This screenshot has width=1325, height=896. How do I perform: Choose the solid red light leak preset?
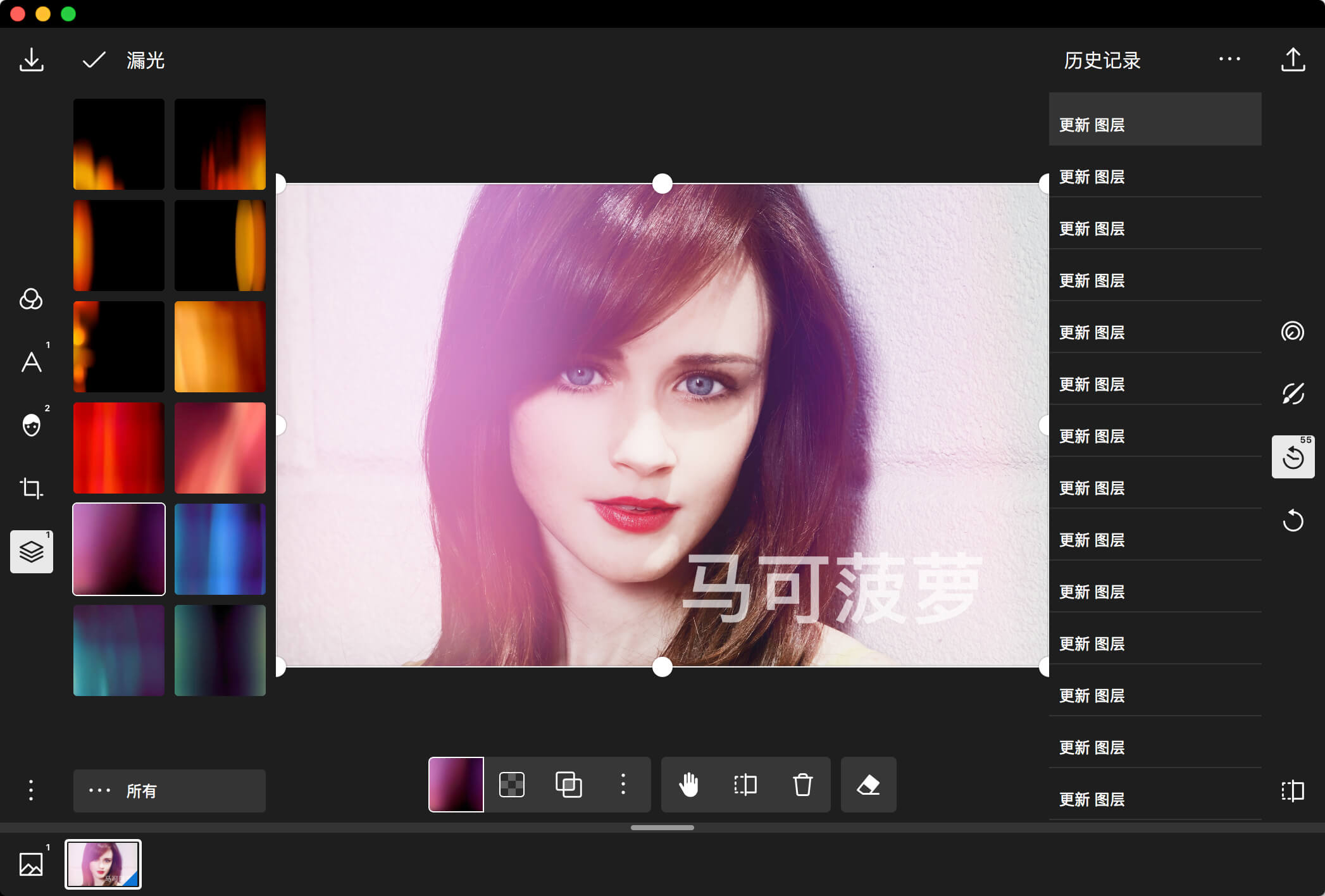pyautogui.click(x=119, y=448)
